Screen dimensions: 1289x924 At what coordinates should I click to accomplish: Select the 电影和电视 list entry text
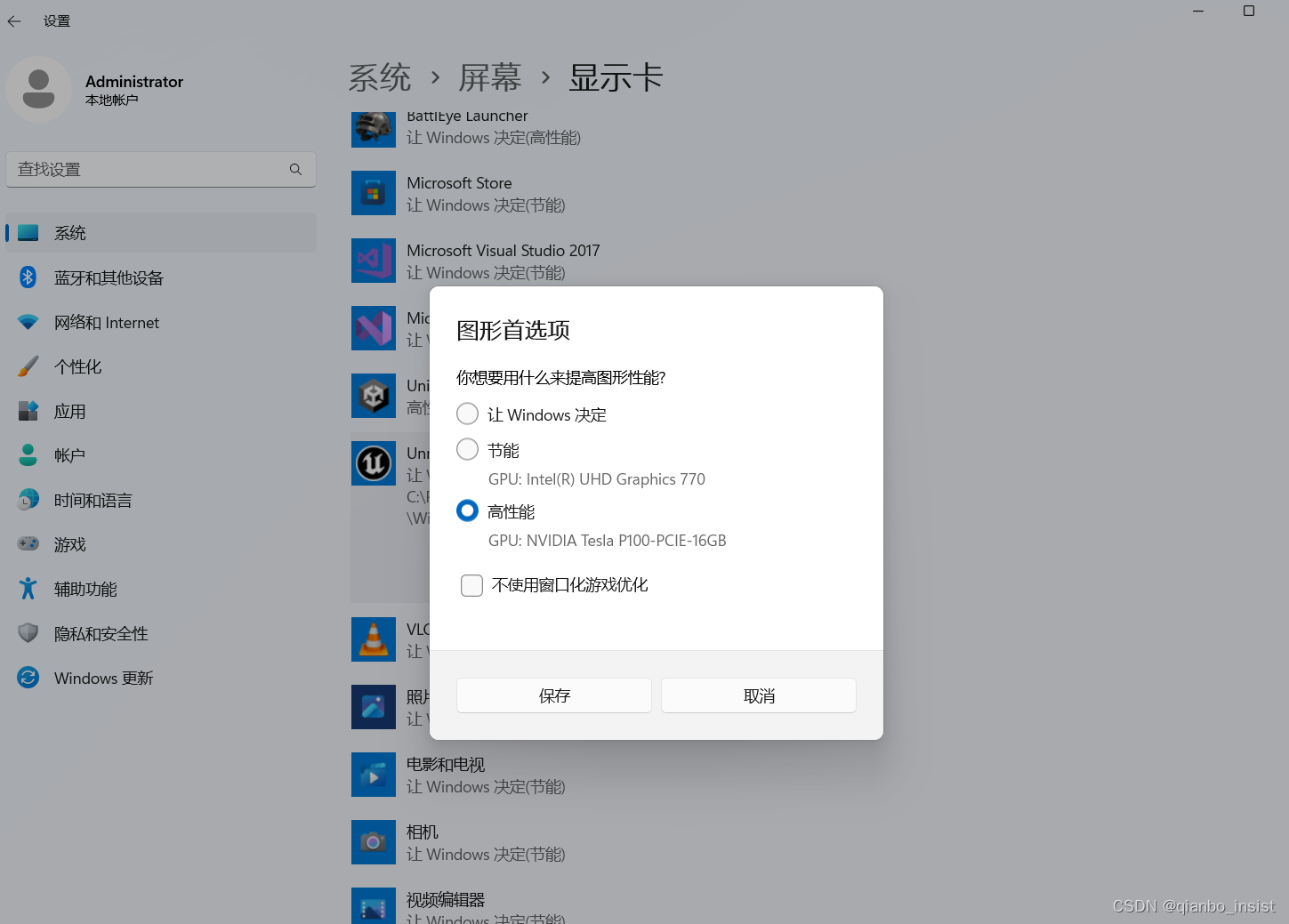[446, 765]
